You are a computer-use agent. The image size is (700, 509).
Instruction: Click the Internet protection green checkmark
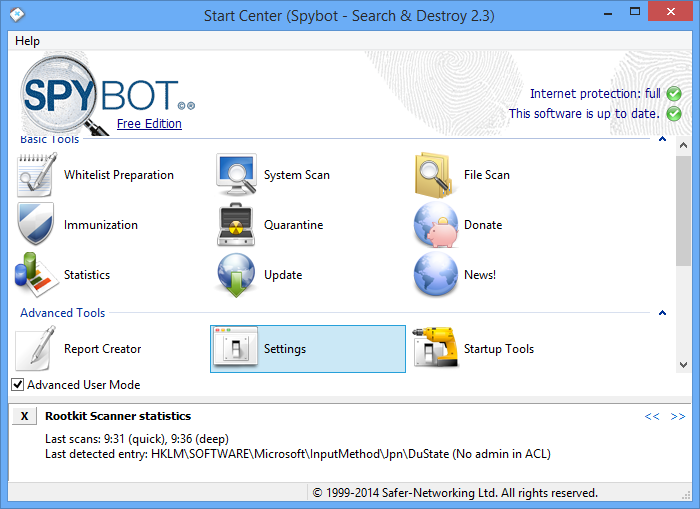coord(674,94)
